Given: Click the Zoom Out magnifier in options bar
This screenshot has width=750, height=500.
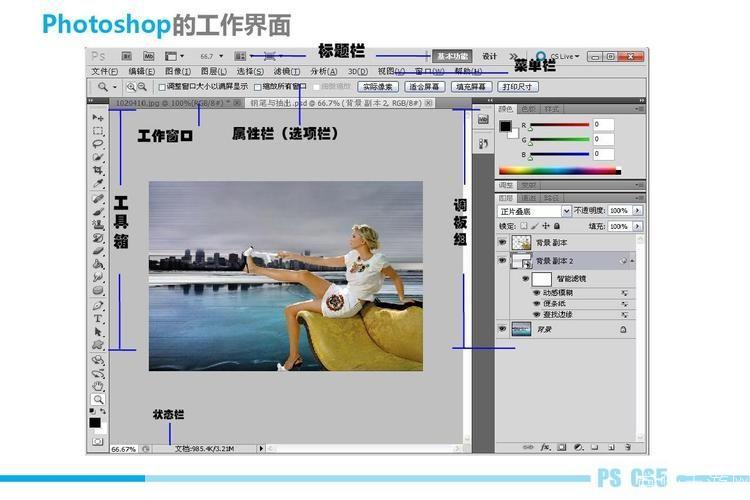Looking at the screenshot, I should [x=142, y=87].
